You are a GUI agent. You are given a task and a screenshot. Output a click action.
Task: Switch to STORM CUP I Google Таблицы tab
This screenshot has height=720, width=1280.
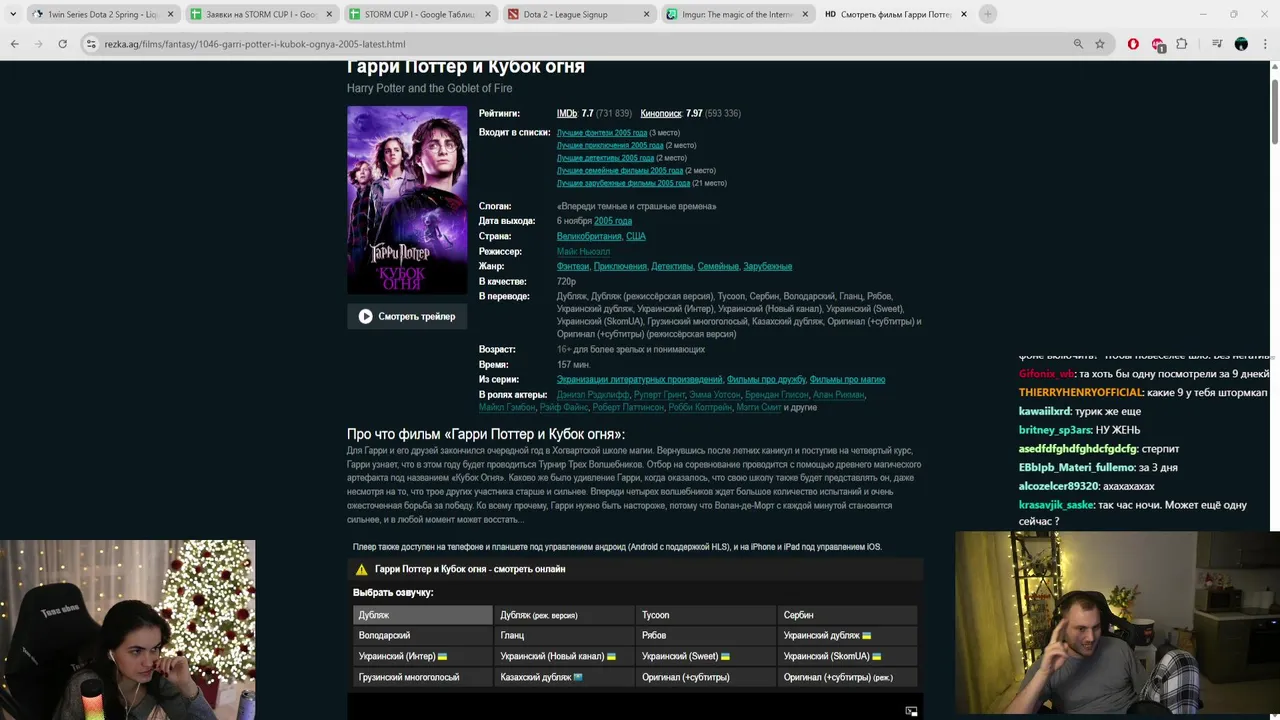pos(420,14)
